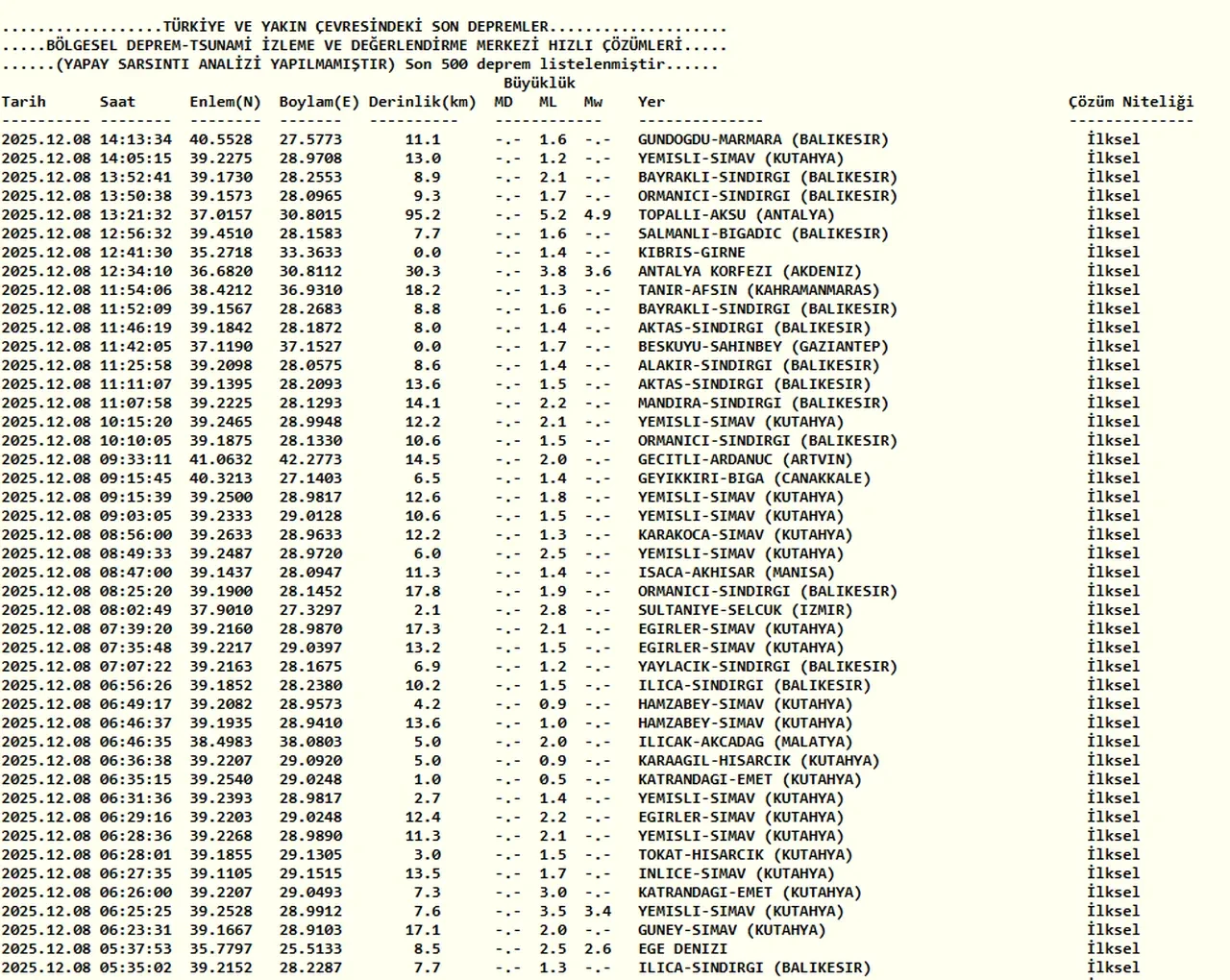Select the TANIR-AFSIN (KAHRAMANMARAS) row
1230x980 pixels.
[x=758, y=290]
